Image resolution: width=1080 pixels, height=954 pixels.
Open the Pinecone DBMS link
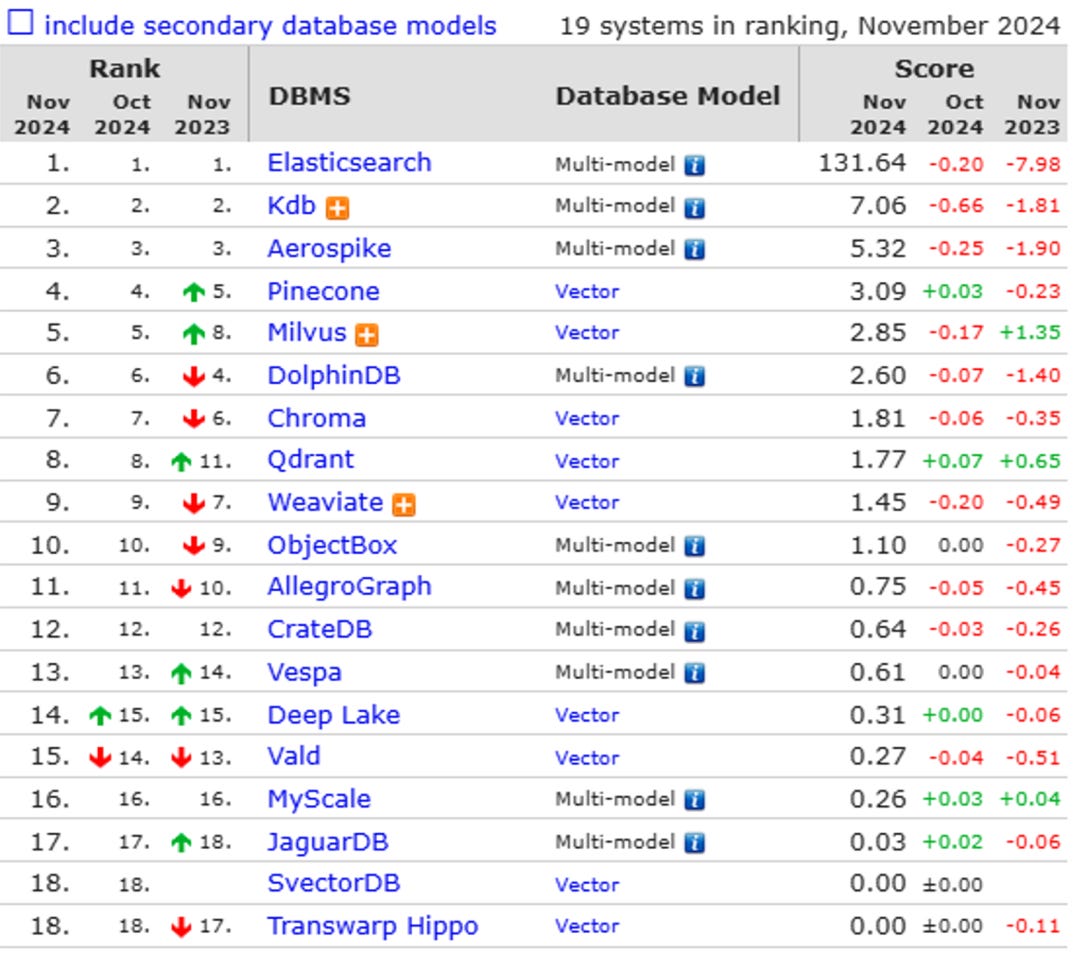[x=323, y=291]
